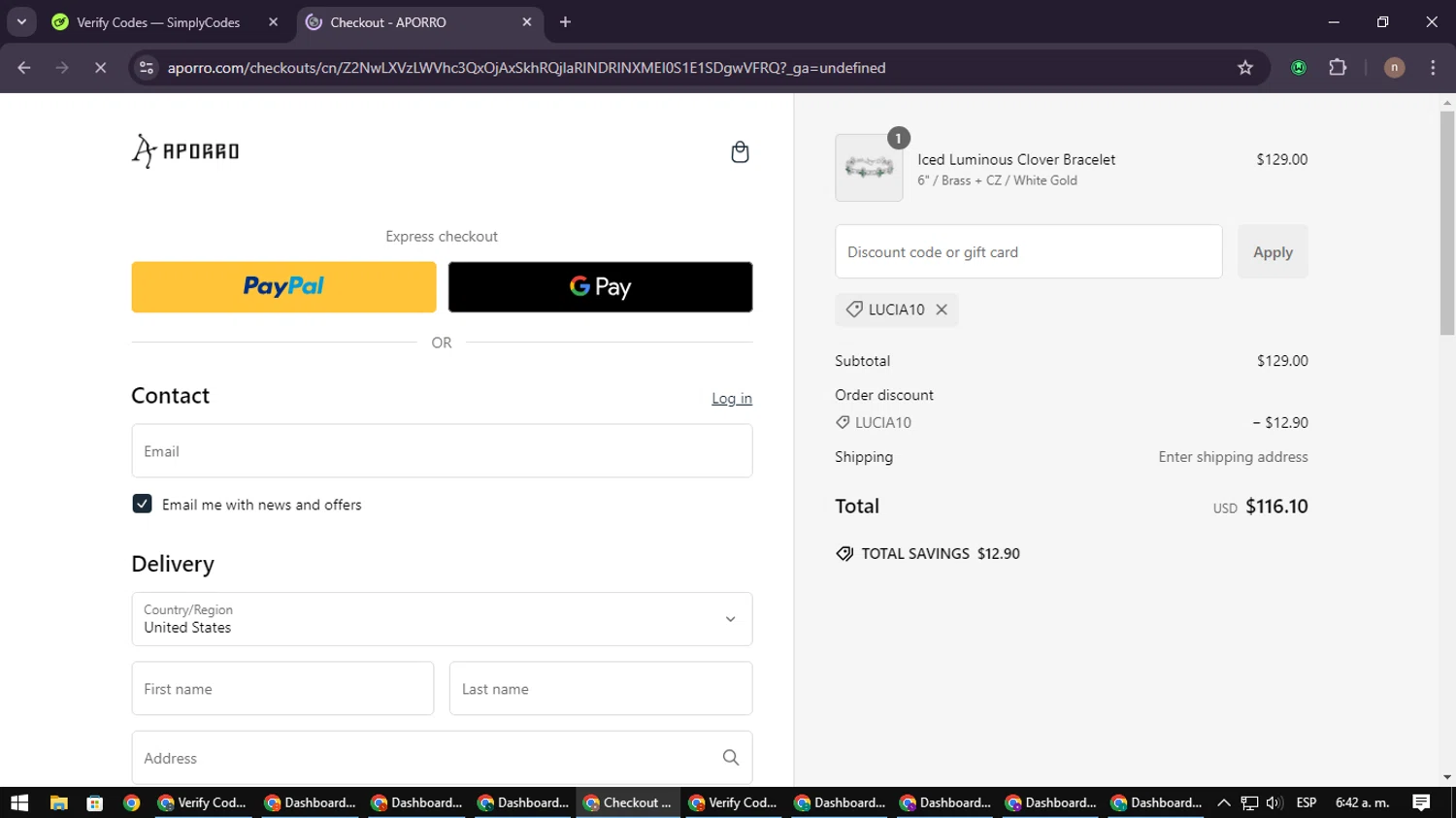Viewport: 1456px width, 818px height.
Task: Open the browser extensions puzzle icon
Action: point(1338,68)
